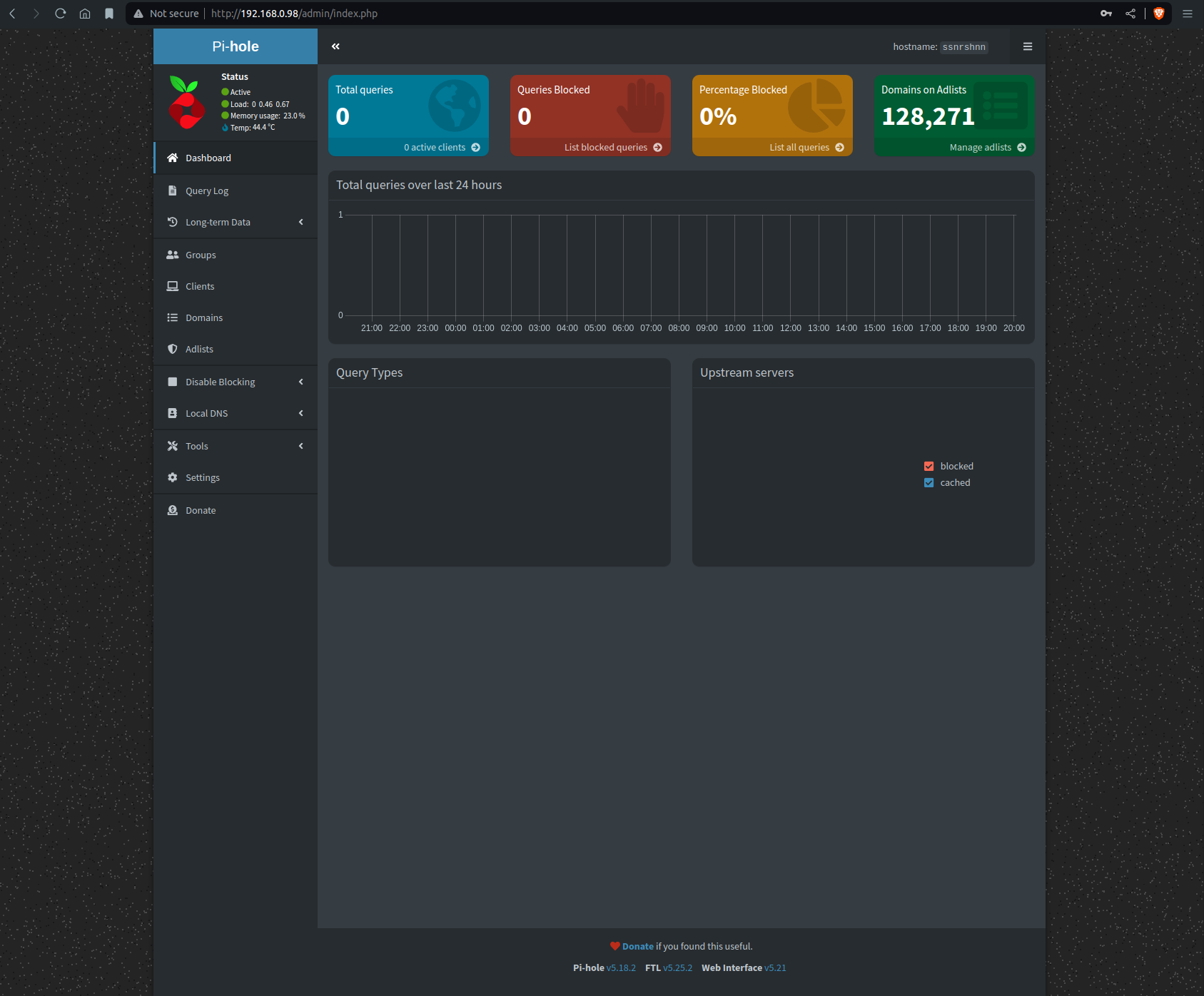Image resolution: width=1204 pixels, height=996 pixels.
Task: Open Query Log via its document icon
Action: tap(172, 190)
